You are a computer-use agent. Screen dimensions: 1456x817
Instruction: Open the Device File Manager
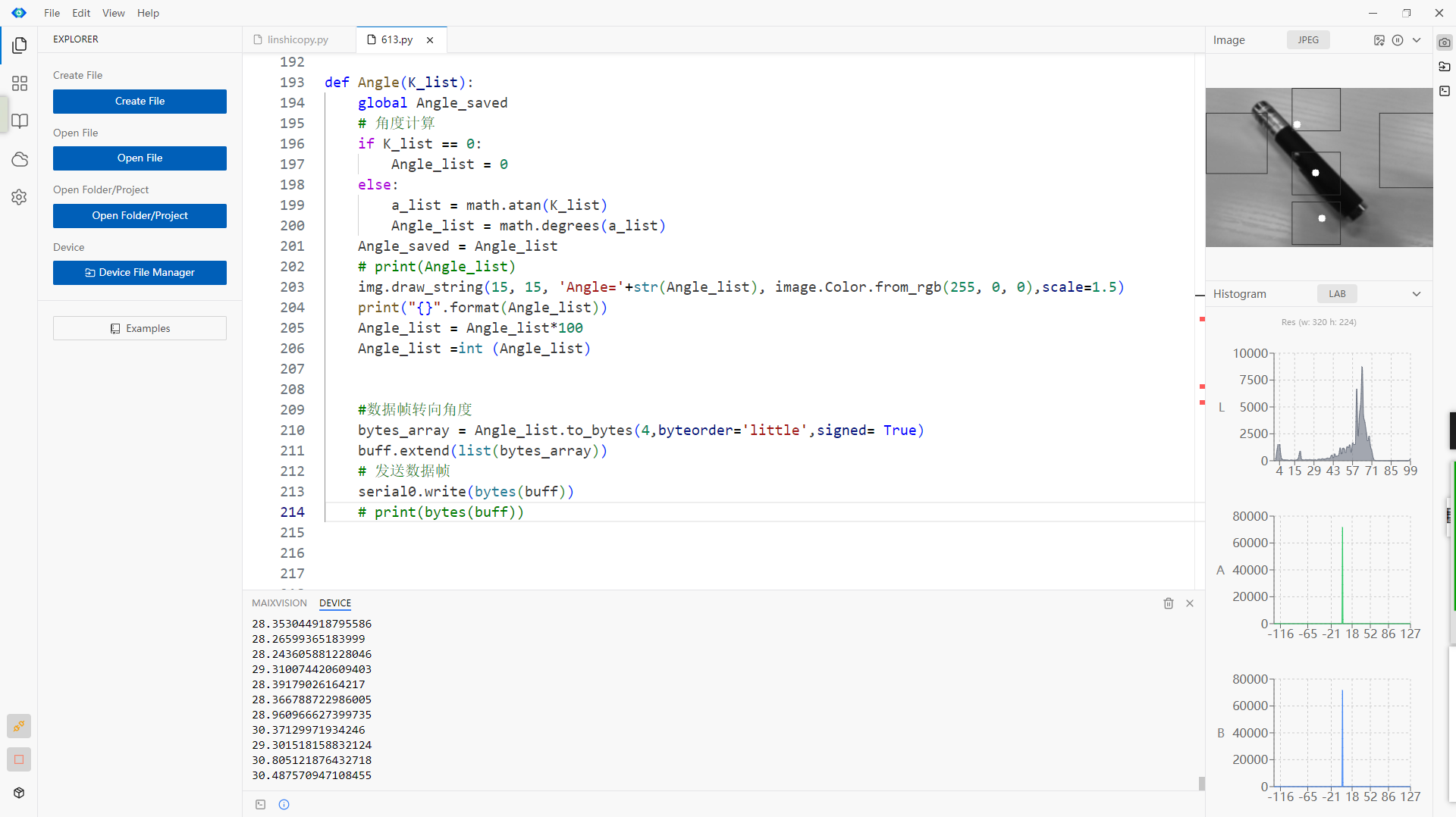point(140,273)
